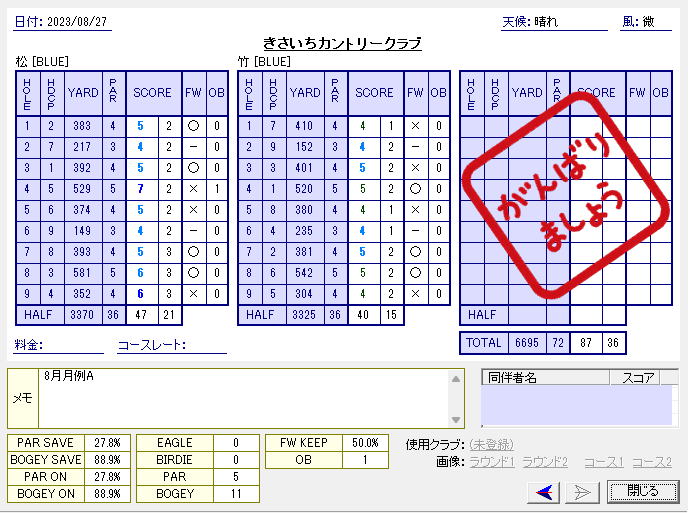Select 竹 half total score 40

coord(363,315)
